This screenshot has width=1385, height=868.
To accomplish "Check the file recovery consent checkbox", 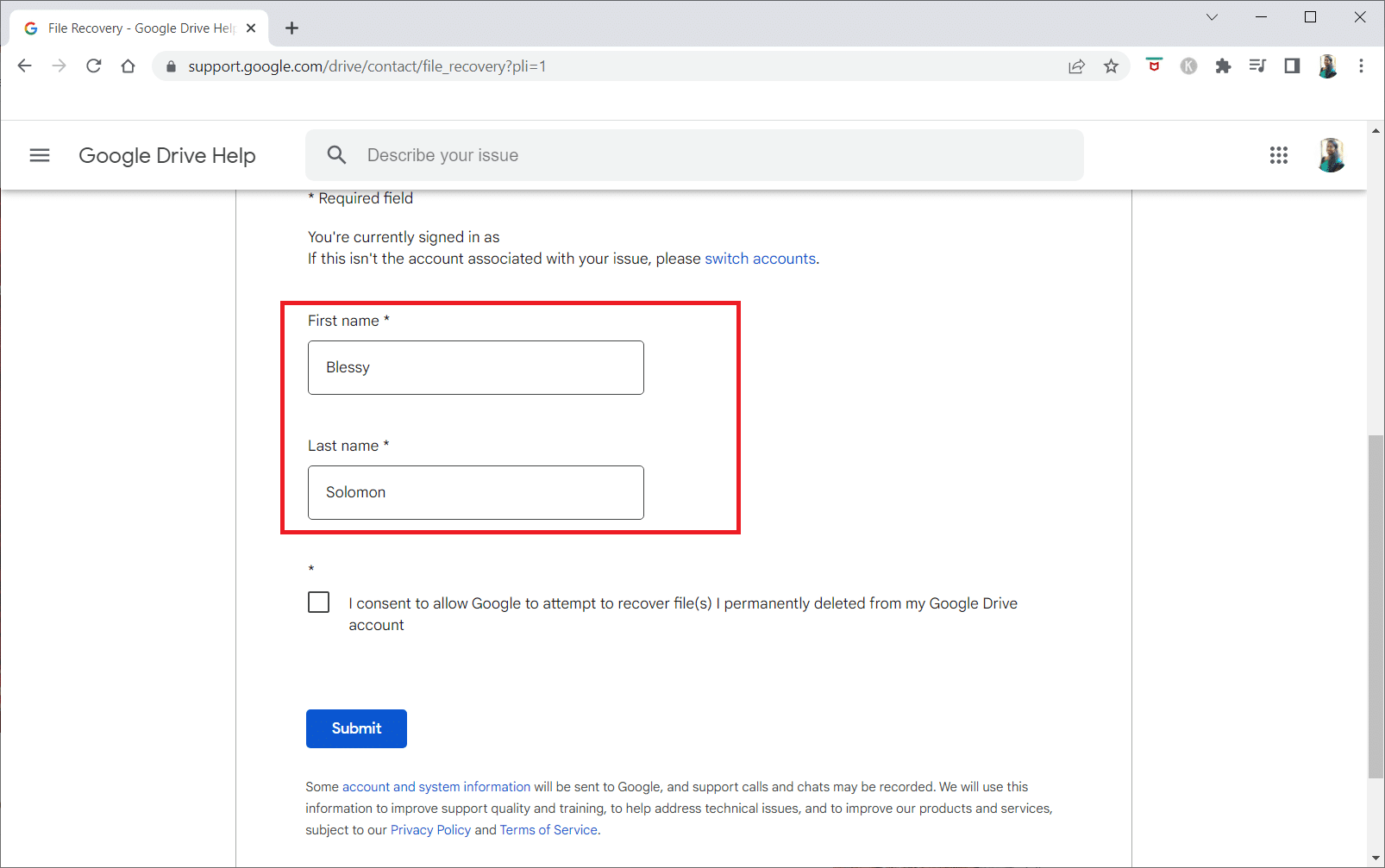I will [318, 602].
